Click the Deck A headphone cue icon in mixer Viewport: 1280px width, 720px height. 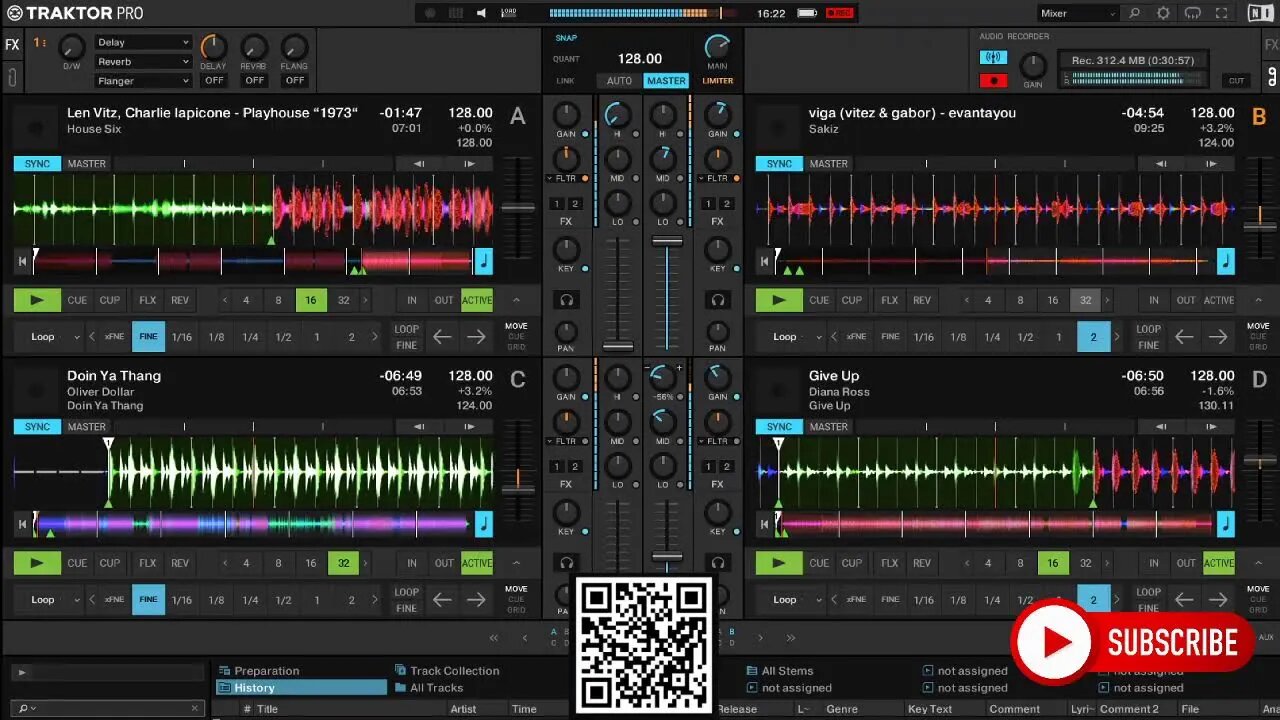pos(567,300)
